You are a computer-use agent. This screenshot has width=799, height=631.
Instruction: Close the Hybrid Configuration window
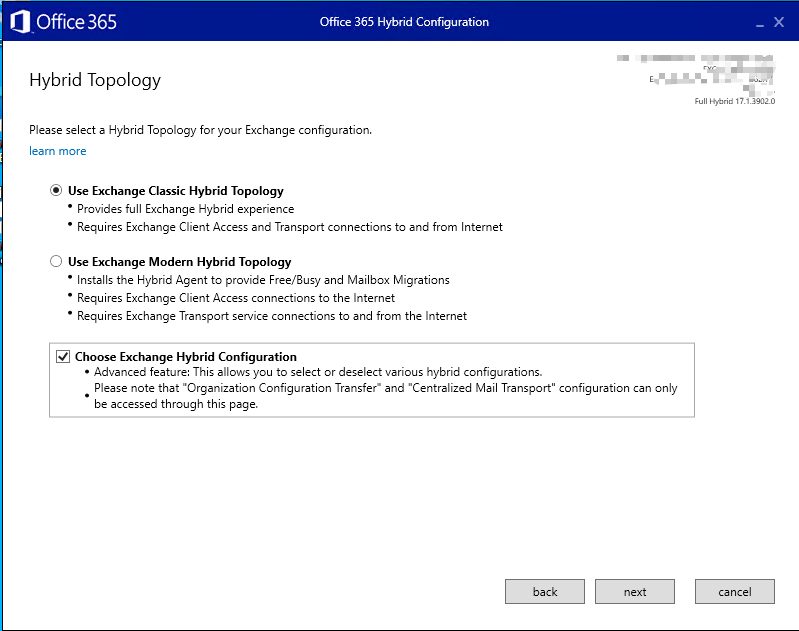coord(779,22)
